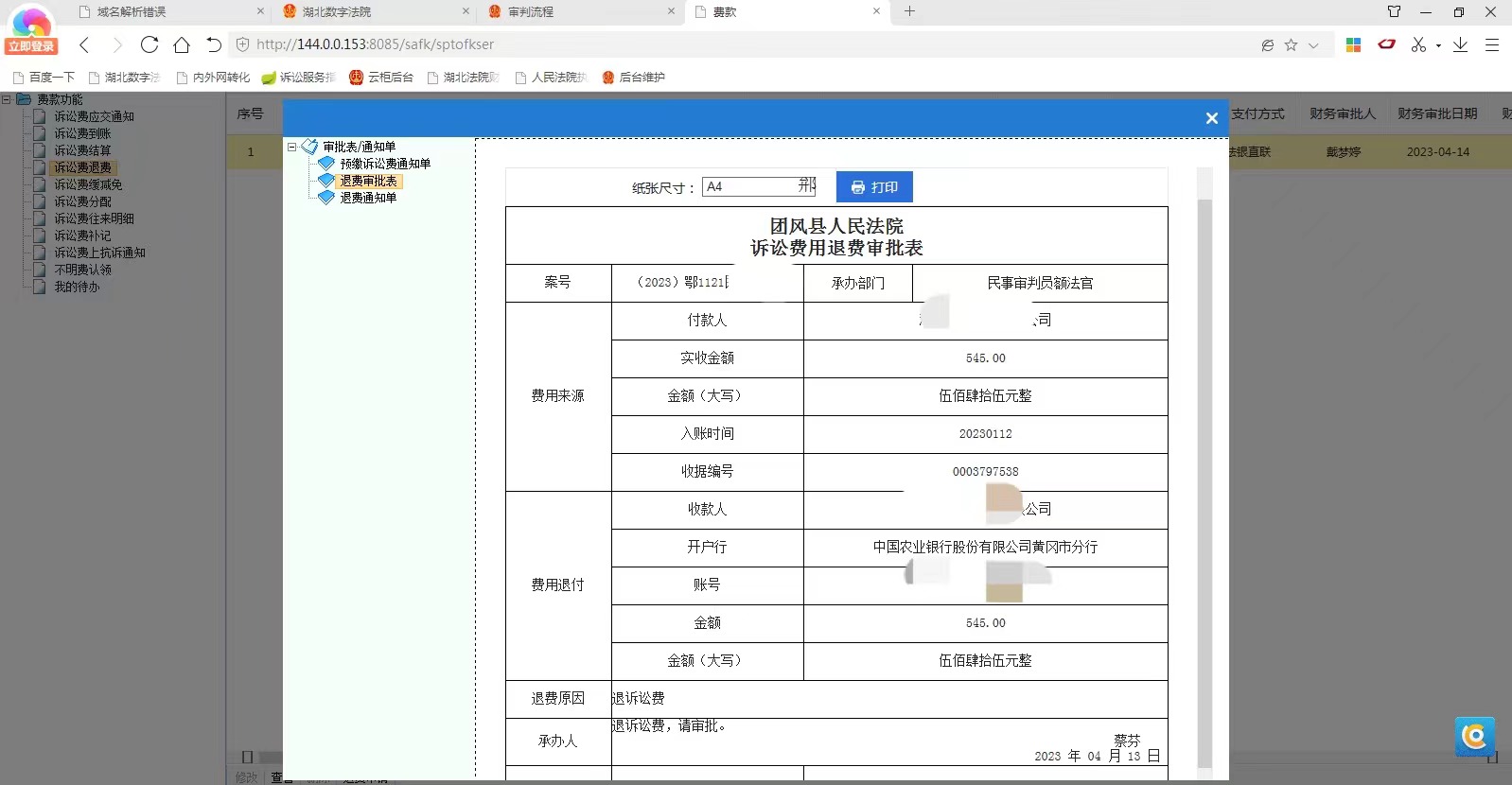Reload the page with the refresh icon
Viewport: 1512px width, 785px height.
(x=149, y=44)
